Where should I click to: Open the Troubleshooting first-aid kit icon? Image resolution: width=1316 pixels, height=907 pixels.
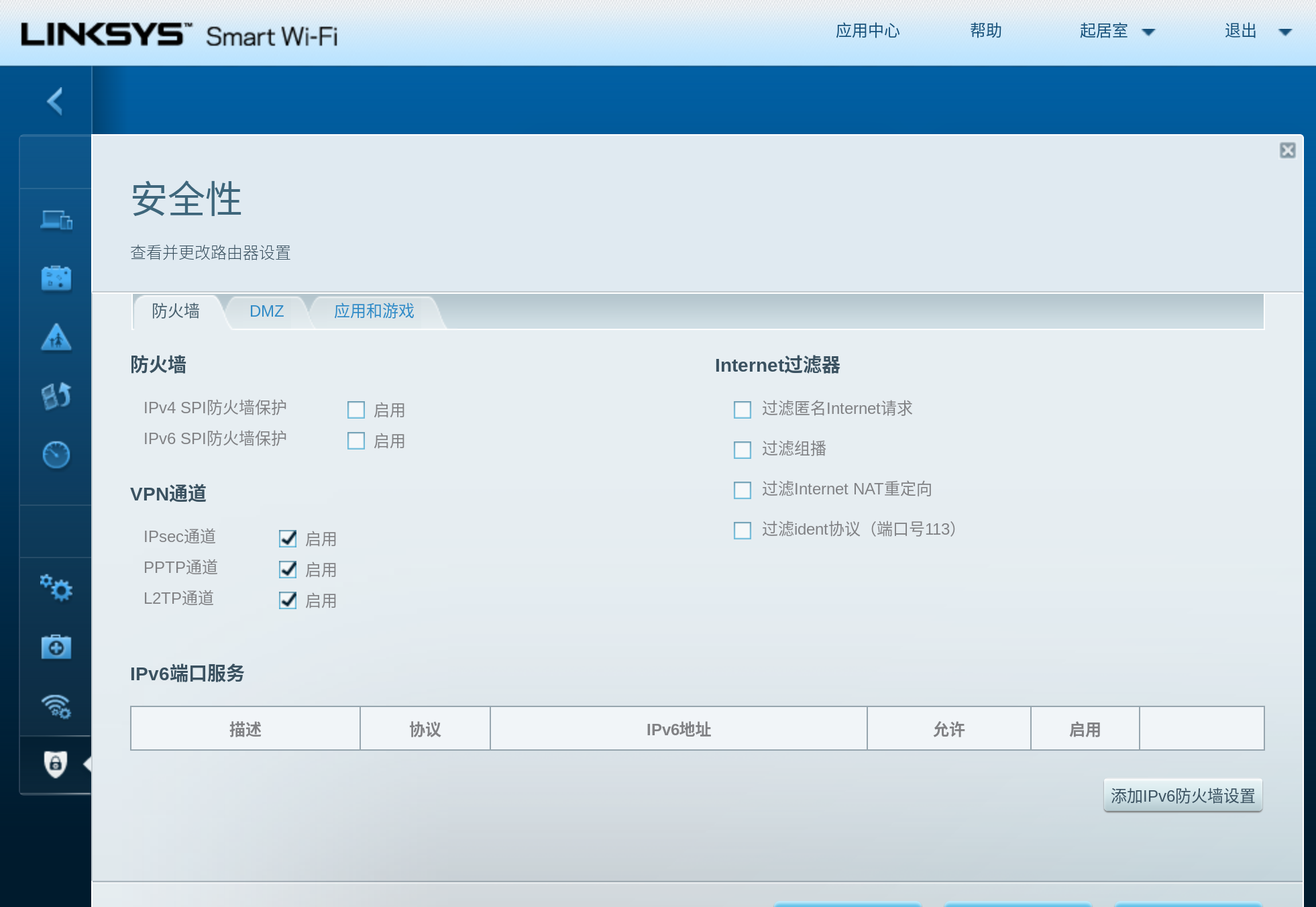click(x=56, y=647)
